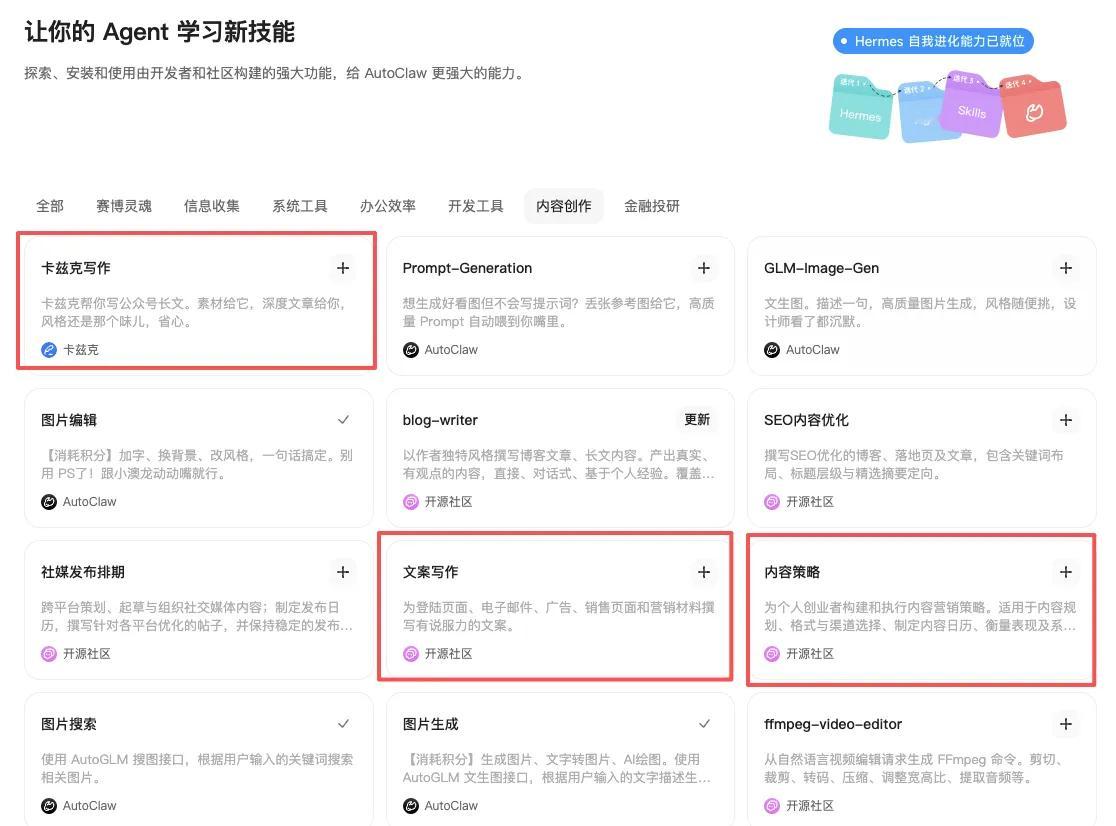Image resolution: width=1116 pixels, height=826 pixels.
Task: Click plus icon on 卡兹克写作 card
Action: 343,268
